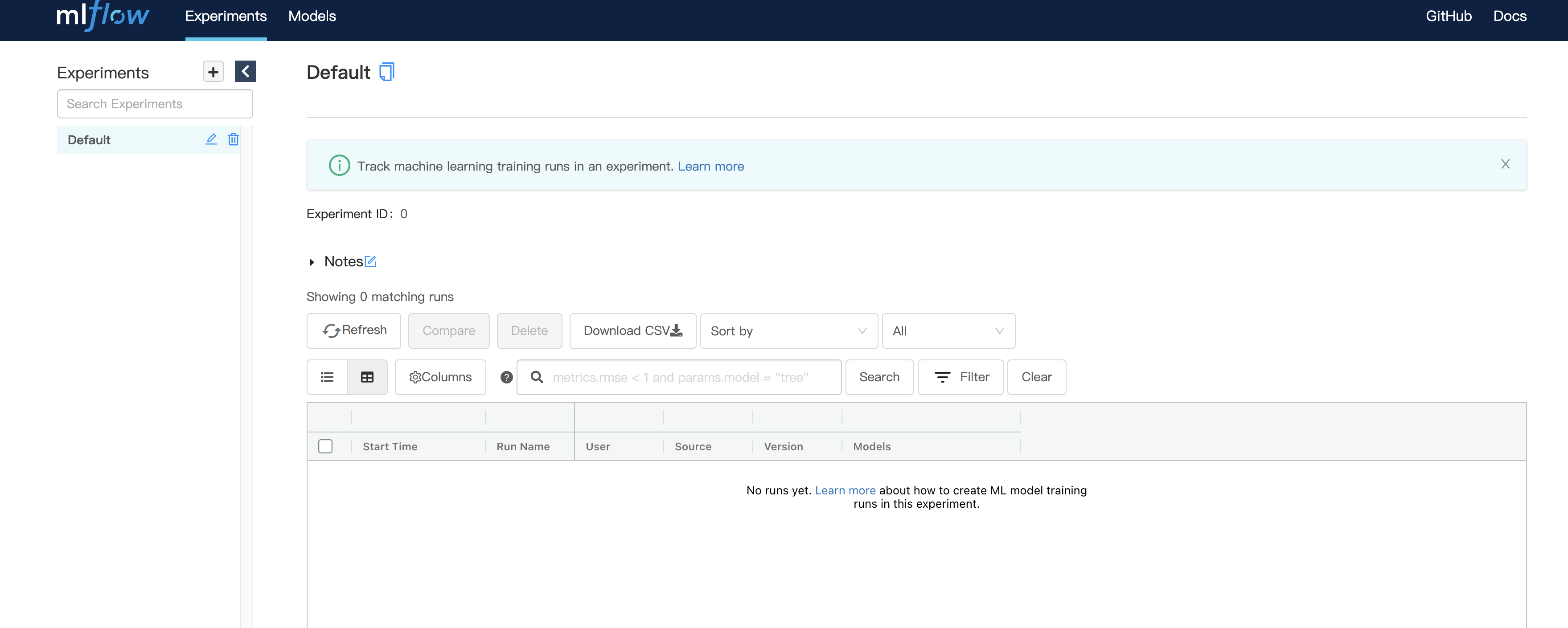Refresh the runs list
The image size is (1568, 628).
353,330
